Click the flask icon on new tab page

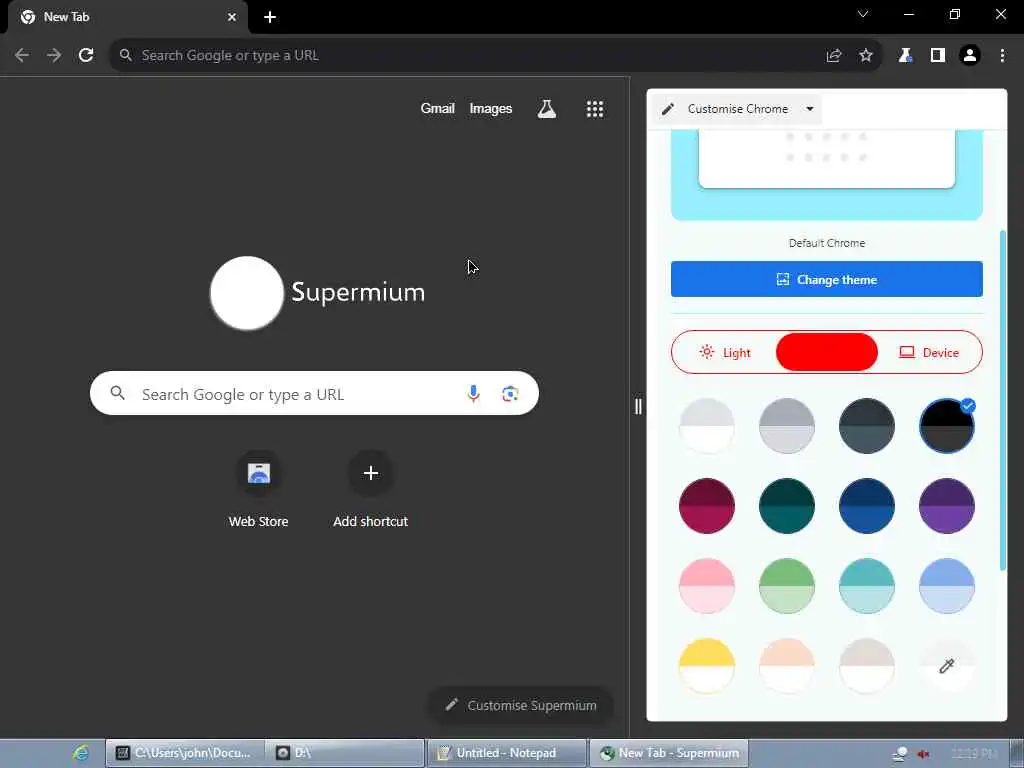point(547,109)
